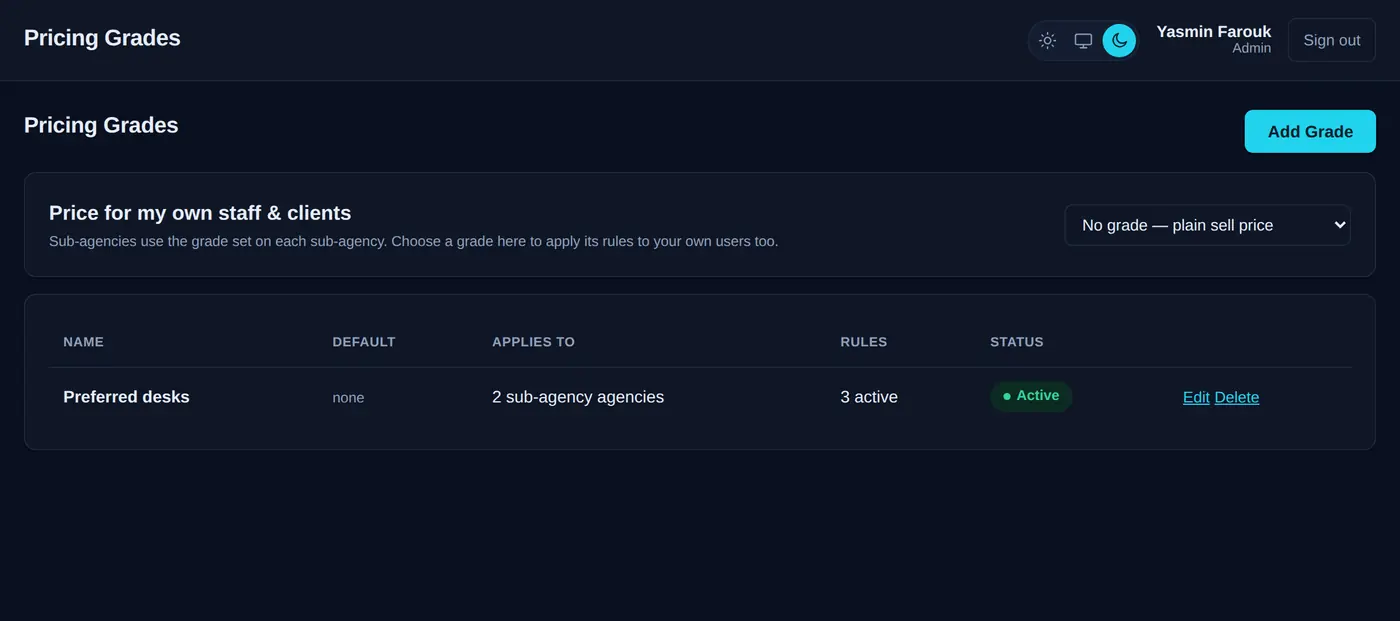Click the Yasmin Farouk user name
The height and width of the screenshot is (621, 1400).
point(1214,31)
